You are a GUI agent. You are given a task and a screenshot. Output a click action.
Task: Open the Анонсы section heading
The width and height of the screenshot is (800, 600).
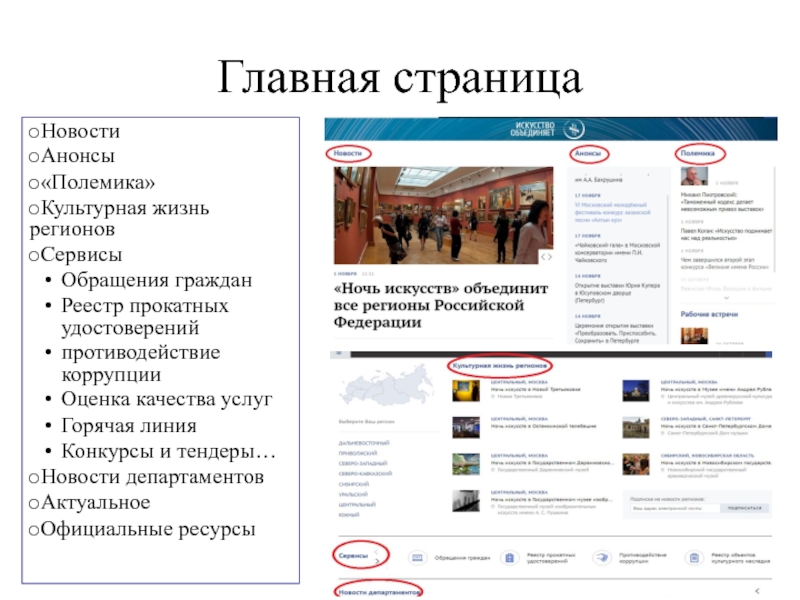click(588, 154)
